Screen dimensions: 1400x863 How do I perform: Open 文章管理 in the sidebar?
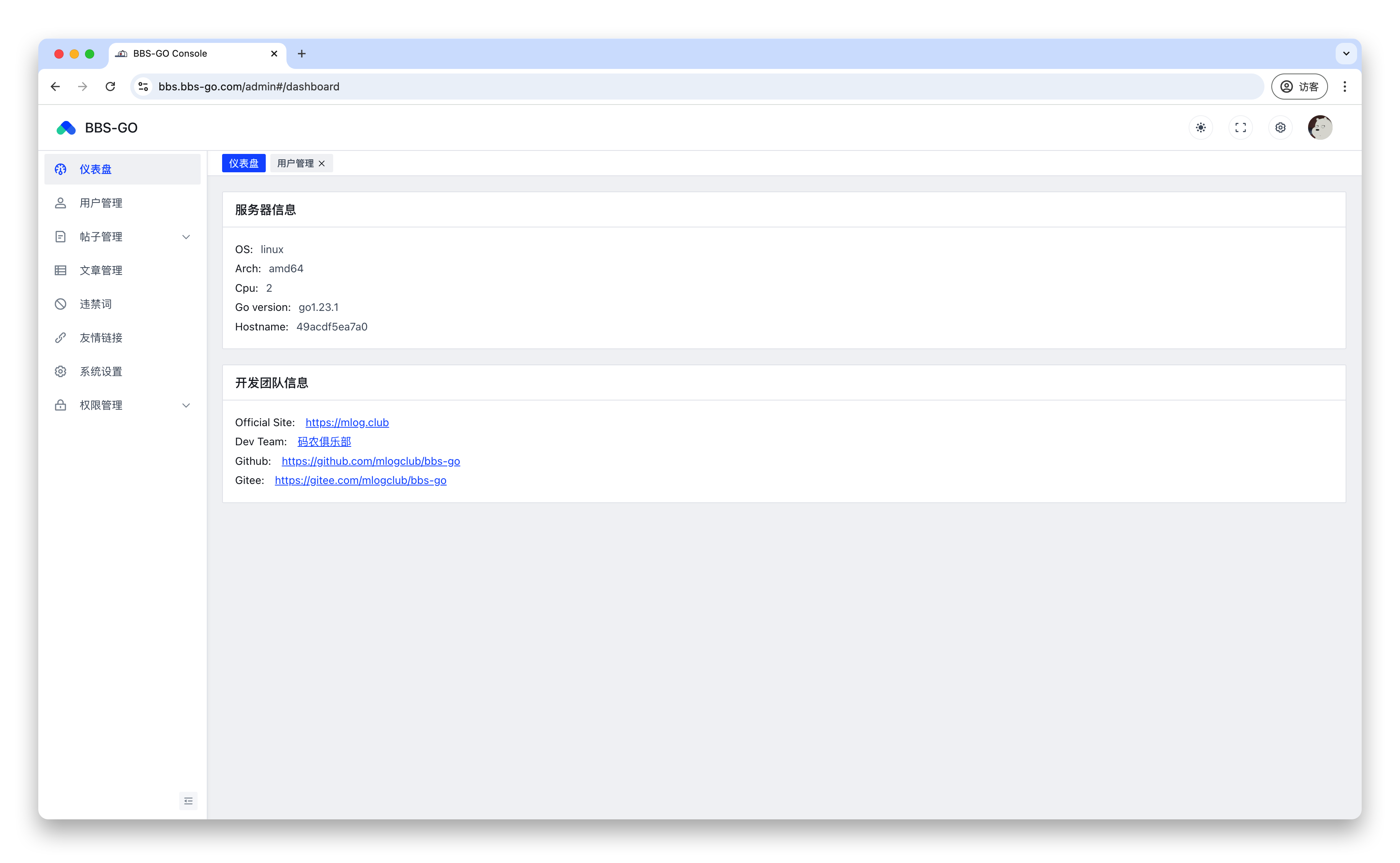(122, 270)
